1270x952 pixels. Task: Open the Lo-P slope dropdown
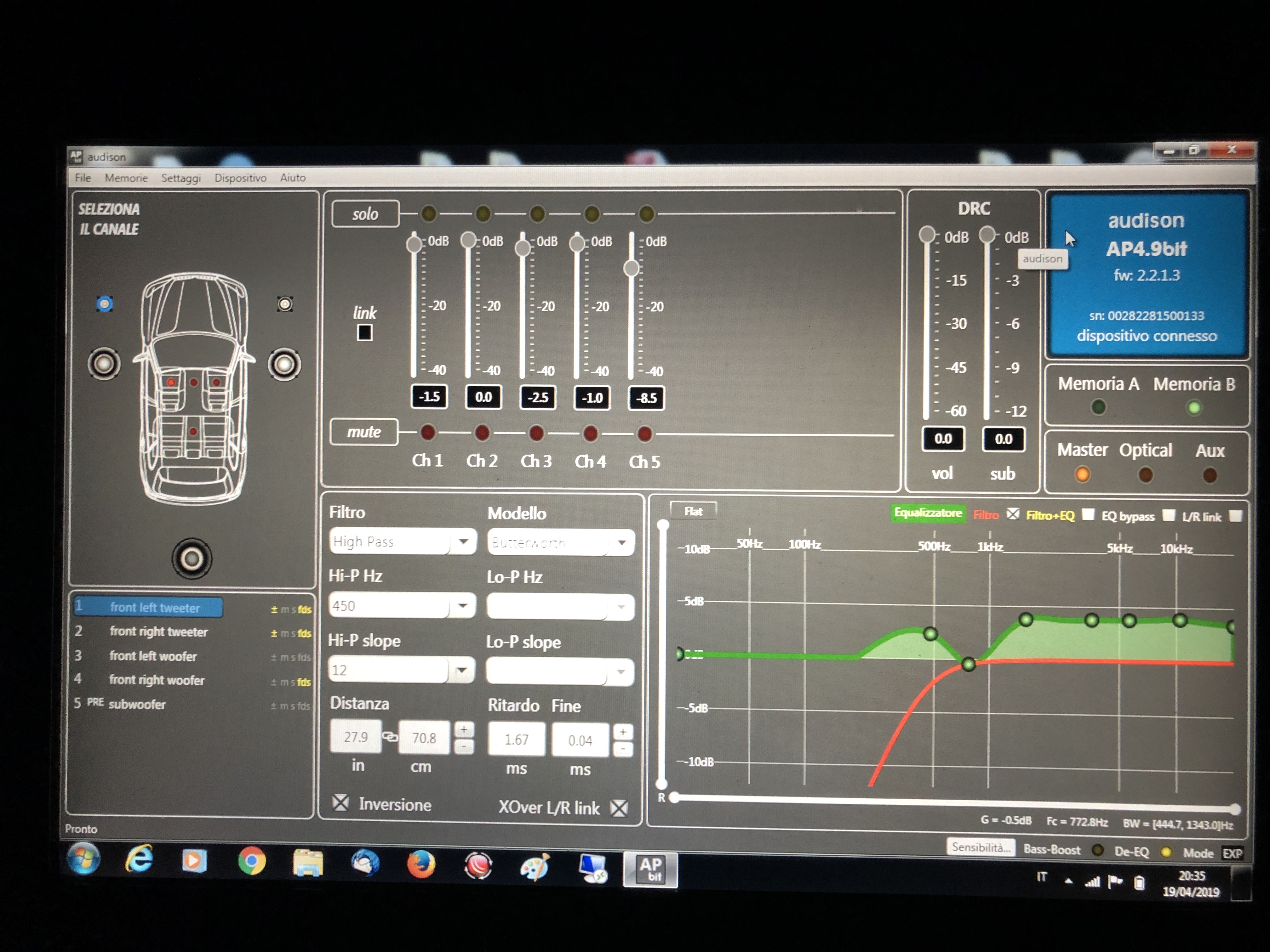[x=560, y=672]
